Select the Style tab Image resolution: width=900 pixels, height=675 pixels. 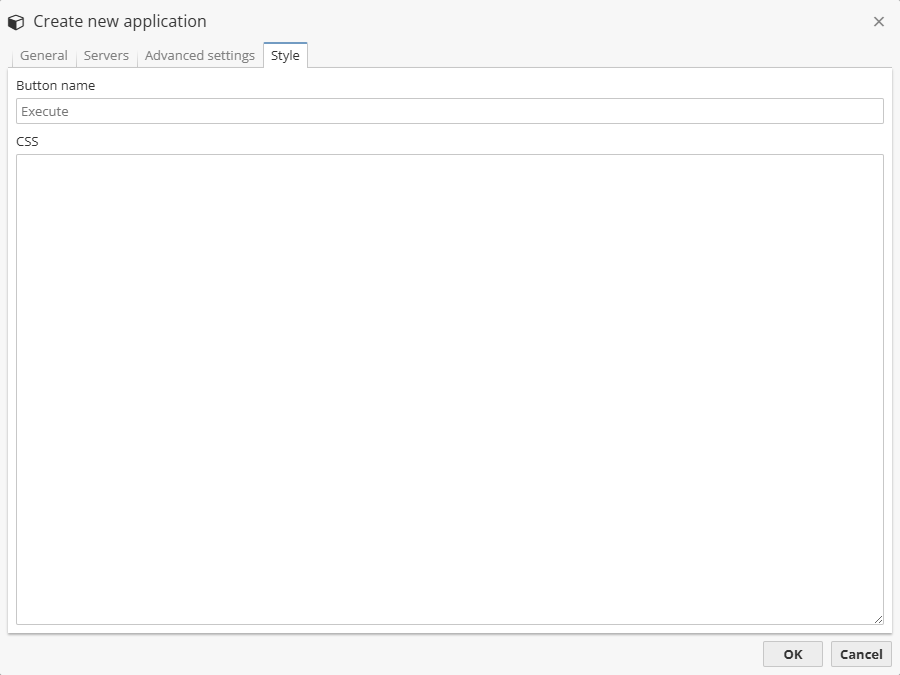(x=285, y=56)
